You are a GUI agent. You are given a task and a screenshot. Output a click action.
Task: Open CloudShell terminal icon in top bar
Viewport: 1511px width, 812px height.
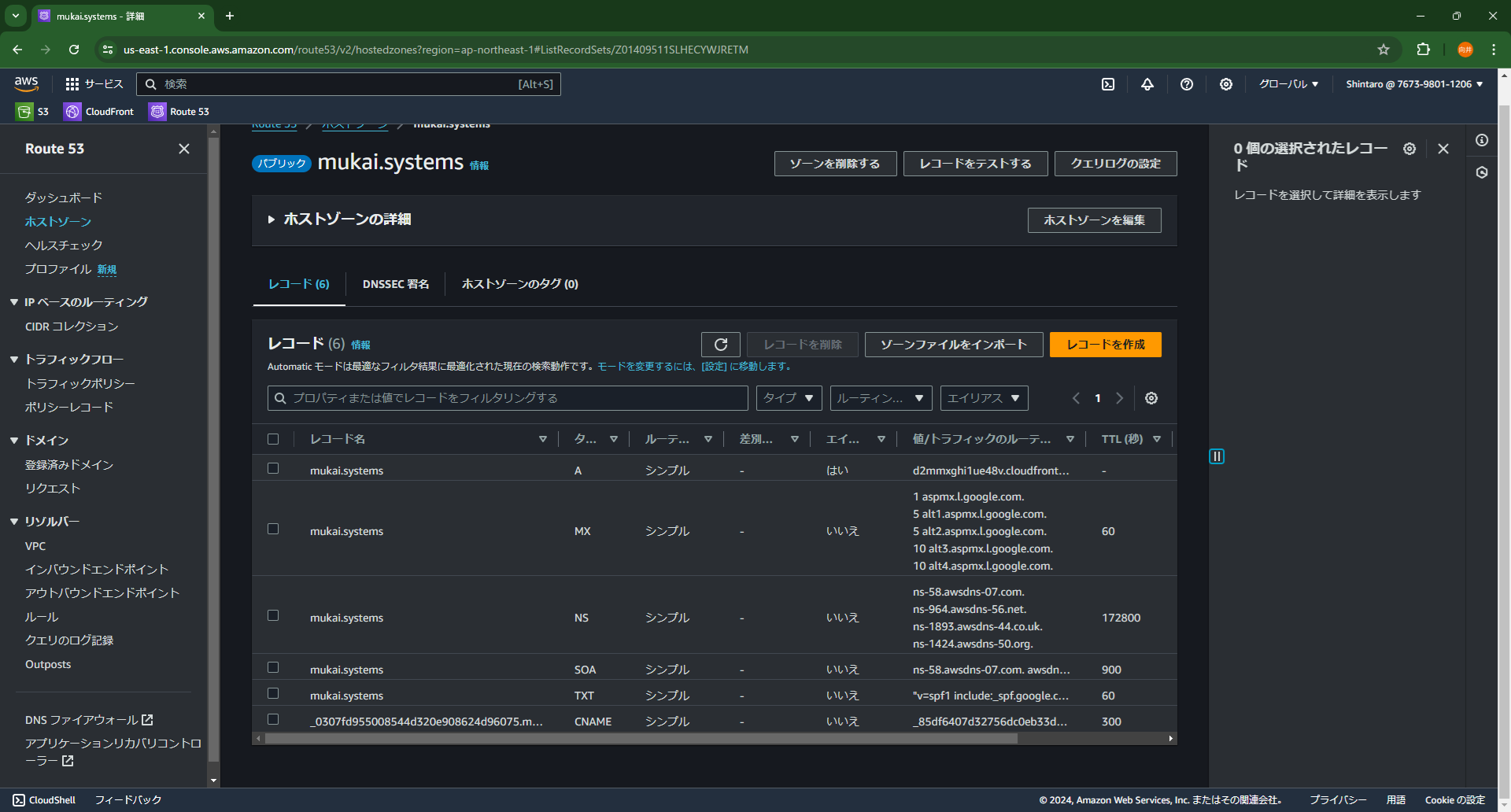point(1108,84)
